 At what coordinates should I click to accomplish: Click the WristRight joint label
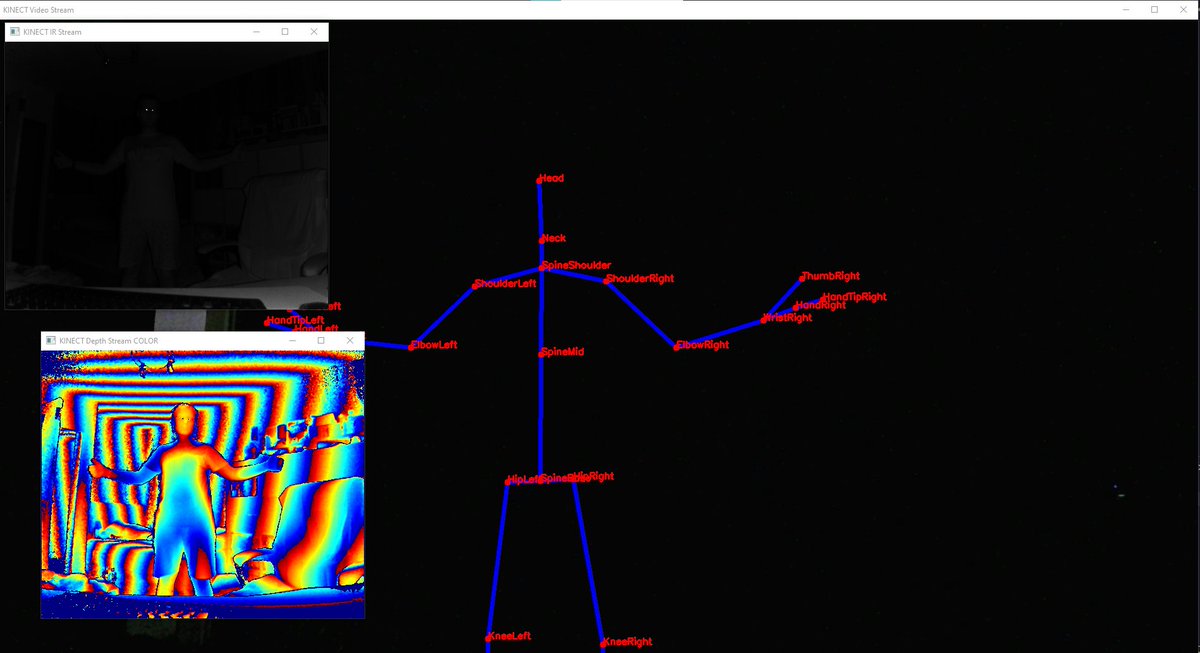(785, 317)
